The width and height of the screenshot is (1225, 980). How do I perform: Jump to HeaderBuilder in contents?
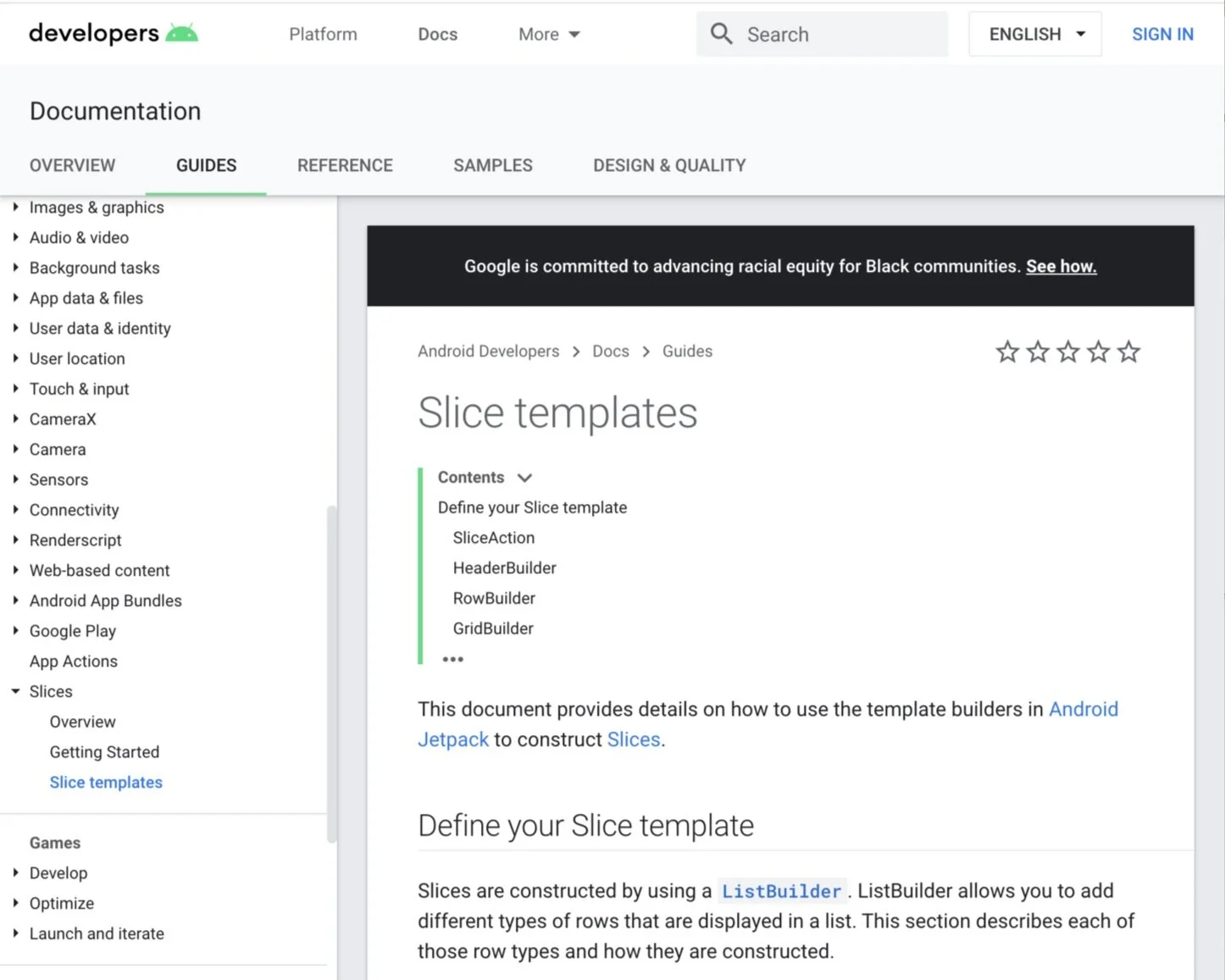tap(505, 568)
